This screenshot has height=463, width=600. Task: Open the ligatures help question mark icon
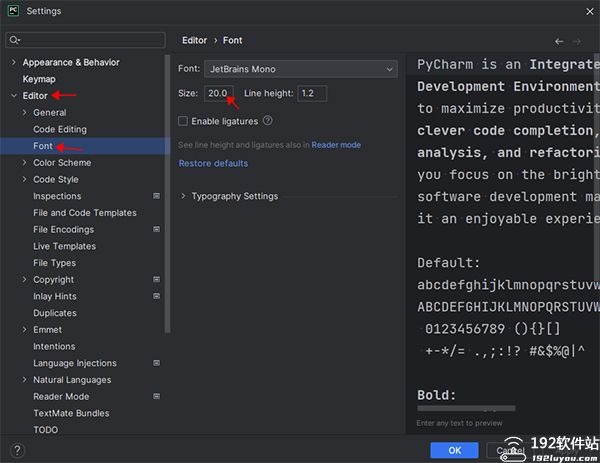coord(268,121)
